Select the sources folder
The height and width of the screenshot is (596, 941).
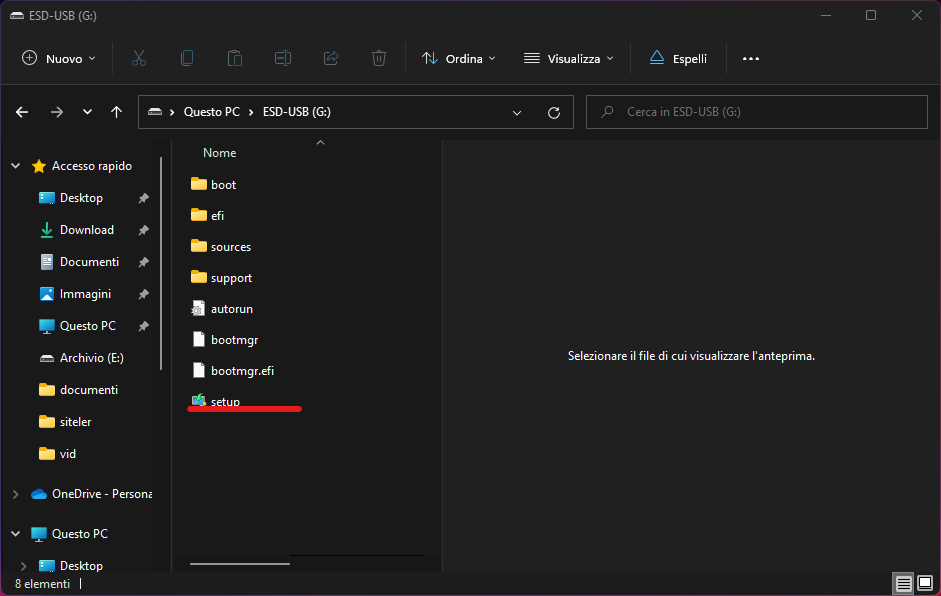point(230,247)
